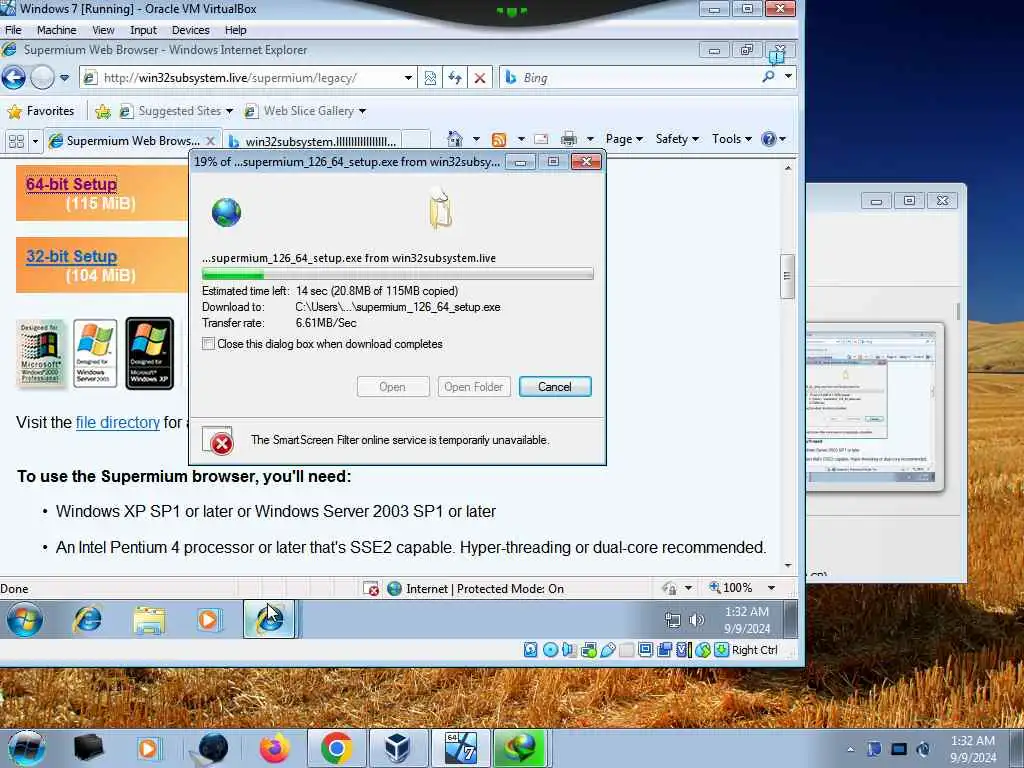
Task: Click VirtualBox USB status icon
Action: 607,650
